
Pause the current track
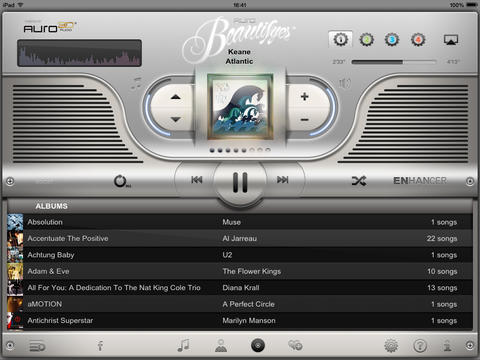pyautogui.click(x=240, y=182)
